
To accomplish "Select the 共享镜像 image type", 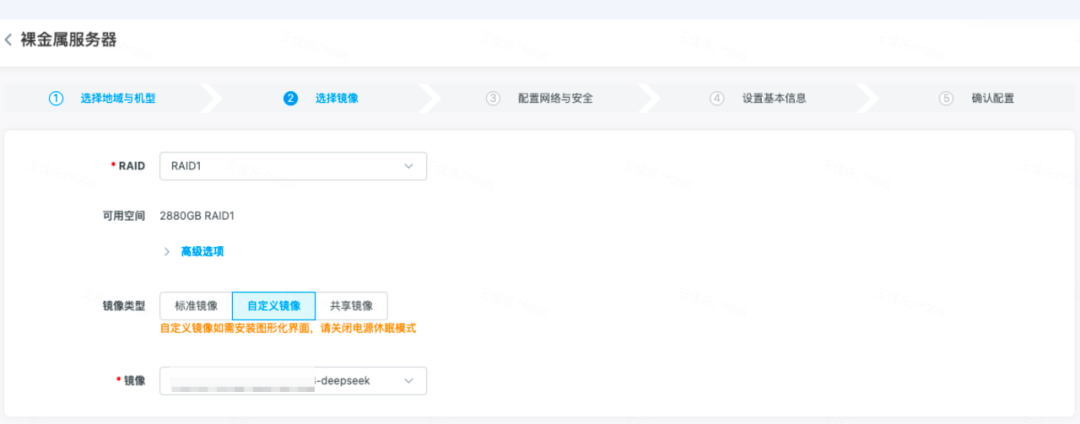I will (x=351, y=306).
